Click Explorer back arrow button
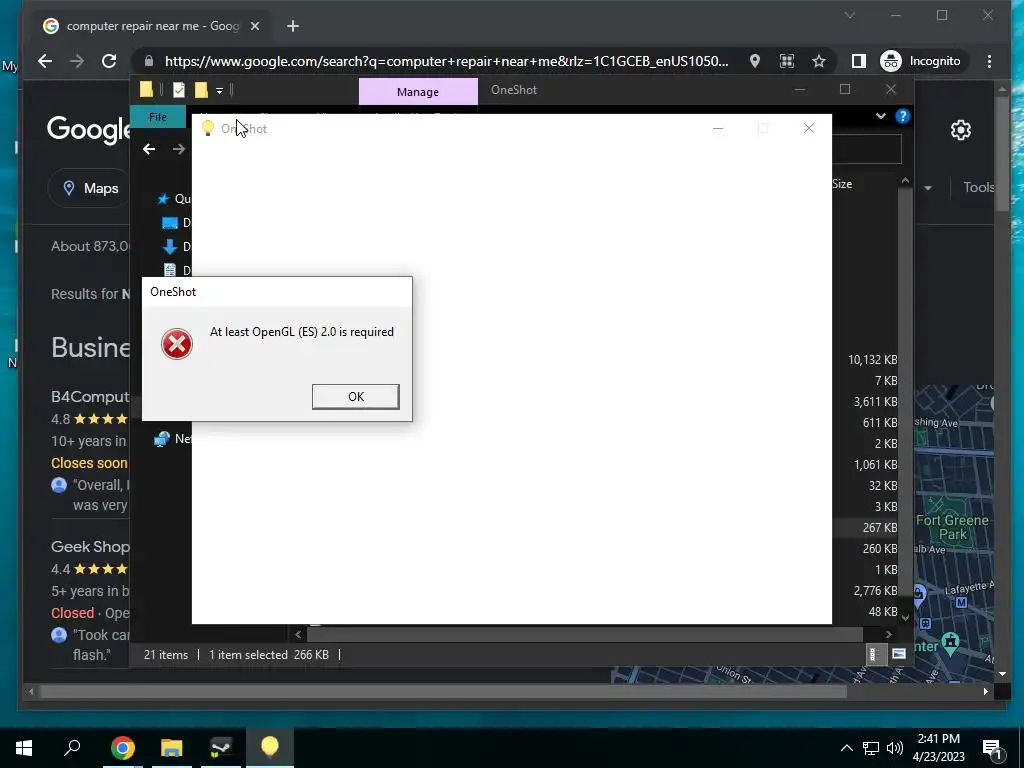Screen dimensions: 1024x768 click(149, 150)
